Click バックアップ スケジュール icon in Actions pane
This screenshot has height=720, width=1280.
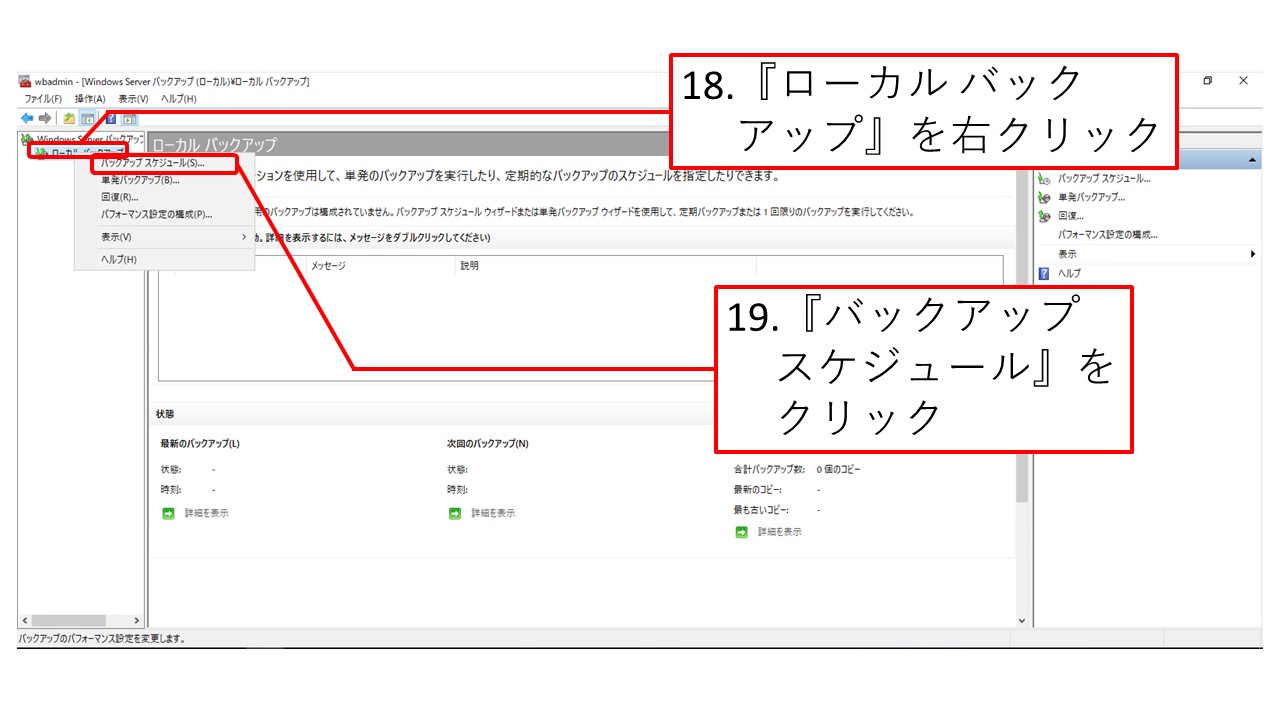pos(1044,179)
